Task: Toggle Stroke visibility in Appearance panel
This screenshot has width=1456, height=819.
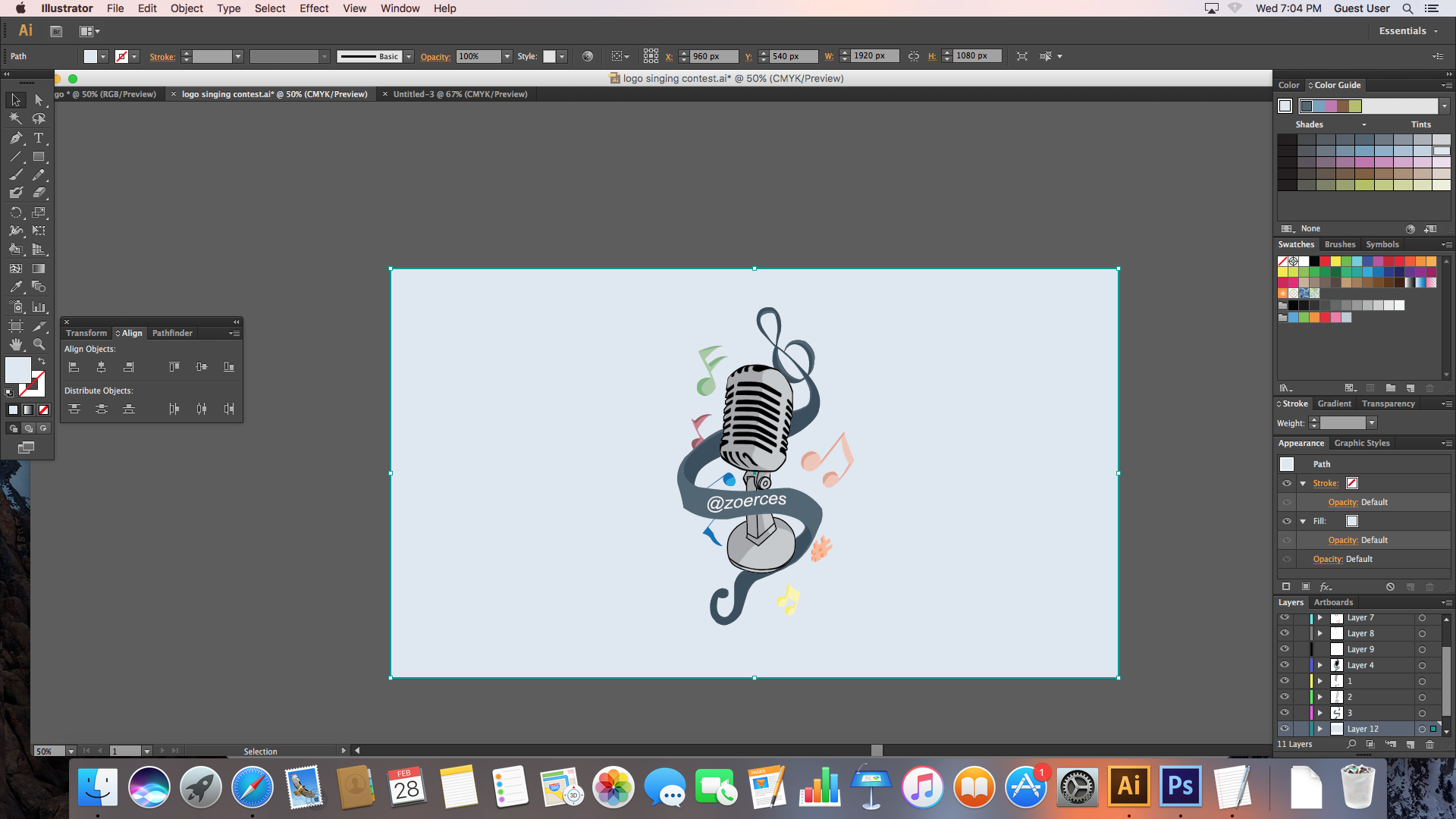Action: [x=1287, y=483]
